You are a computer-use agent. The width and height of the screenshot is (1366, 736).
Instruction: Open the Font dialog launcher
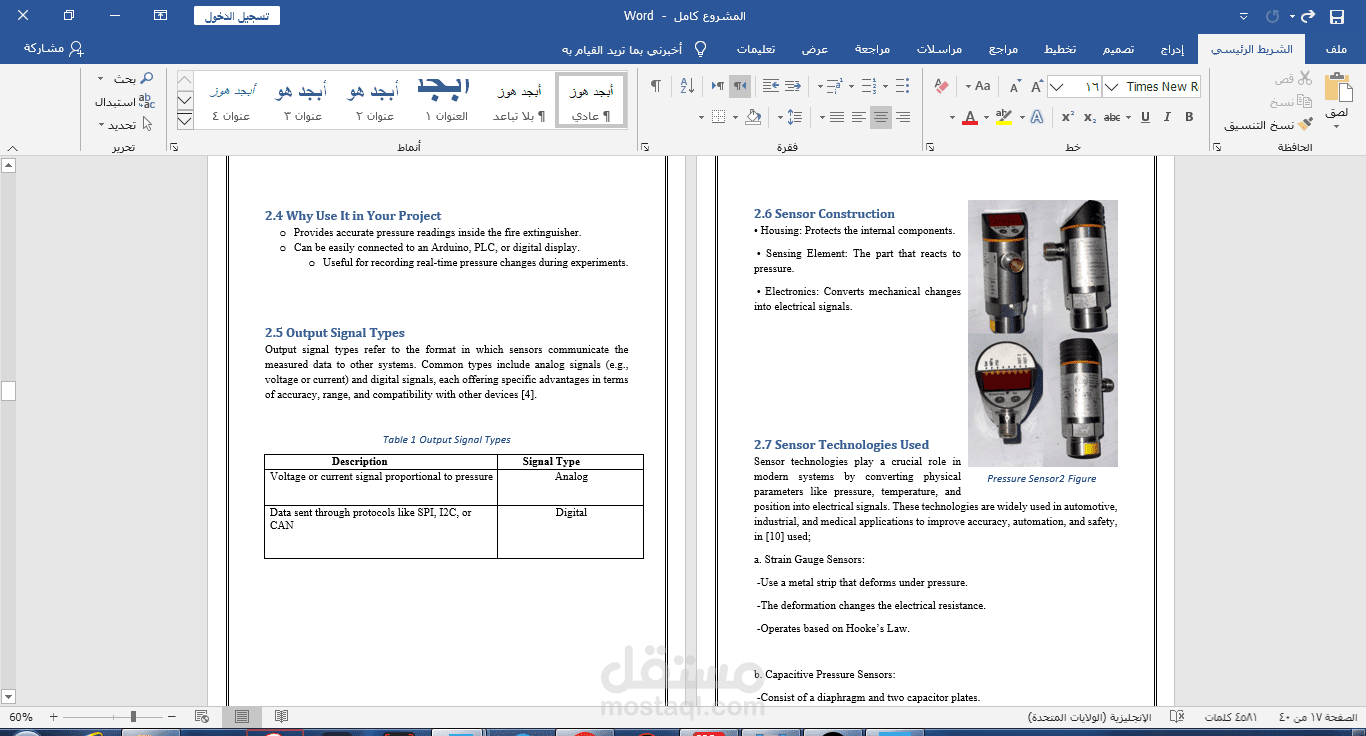[931, 148]
